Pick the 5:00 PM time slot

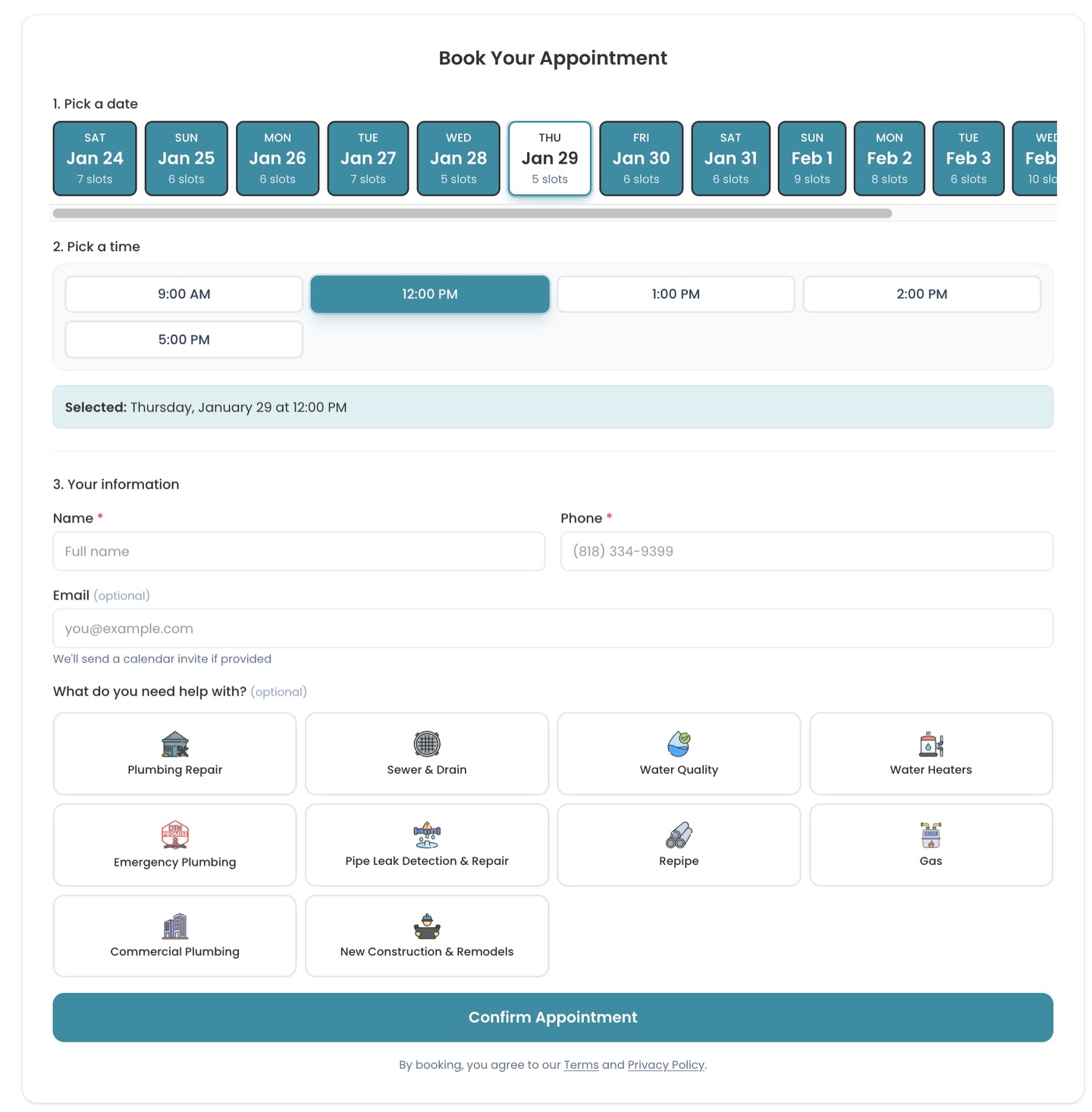pos(184,340)
